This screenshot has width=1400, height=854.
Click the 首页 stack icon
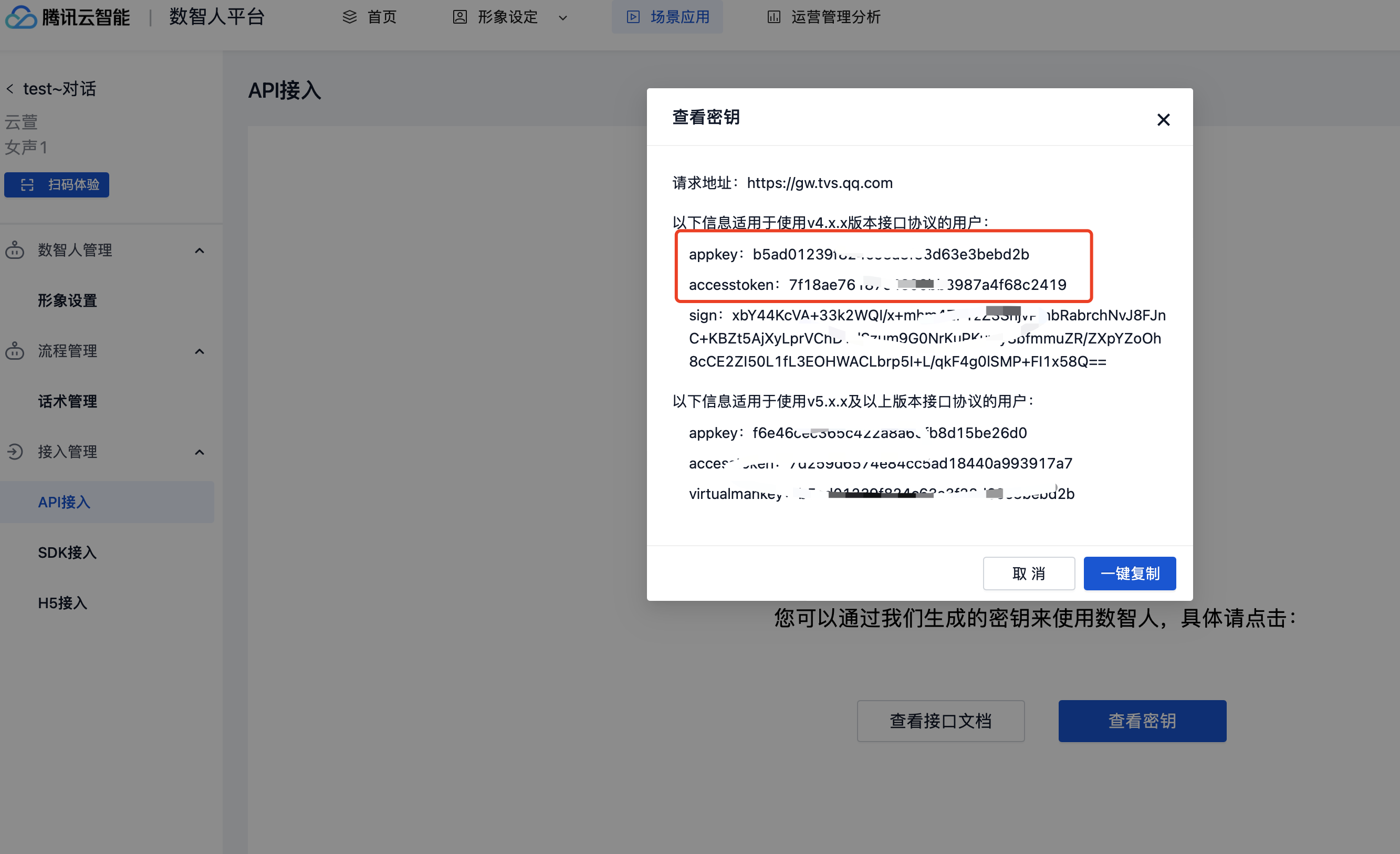pos(349,17)
